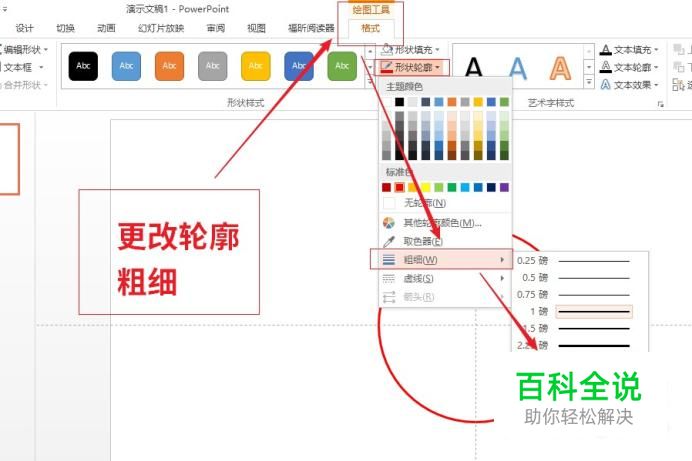Screen dimensions: 692x461
Task: Select the black Abc shape style
Action: [83, 66]
